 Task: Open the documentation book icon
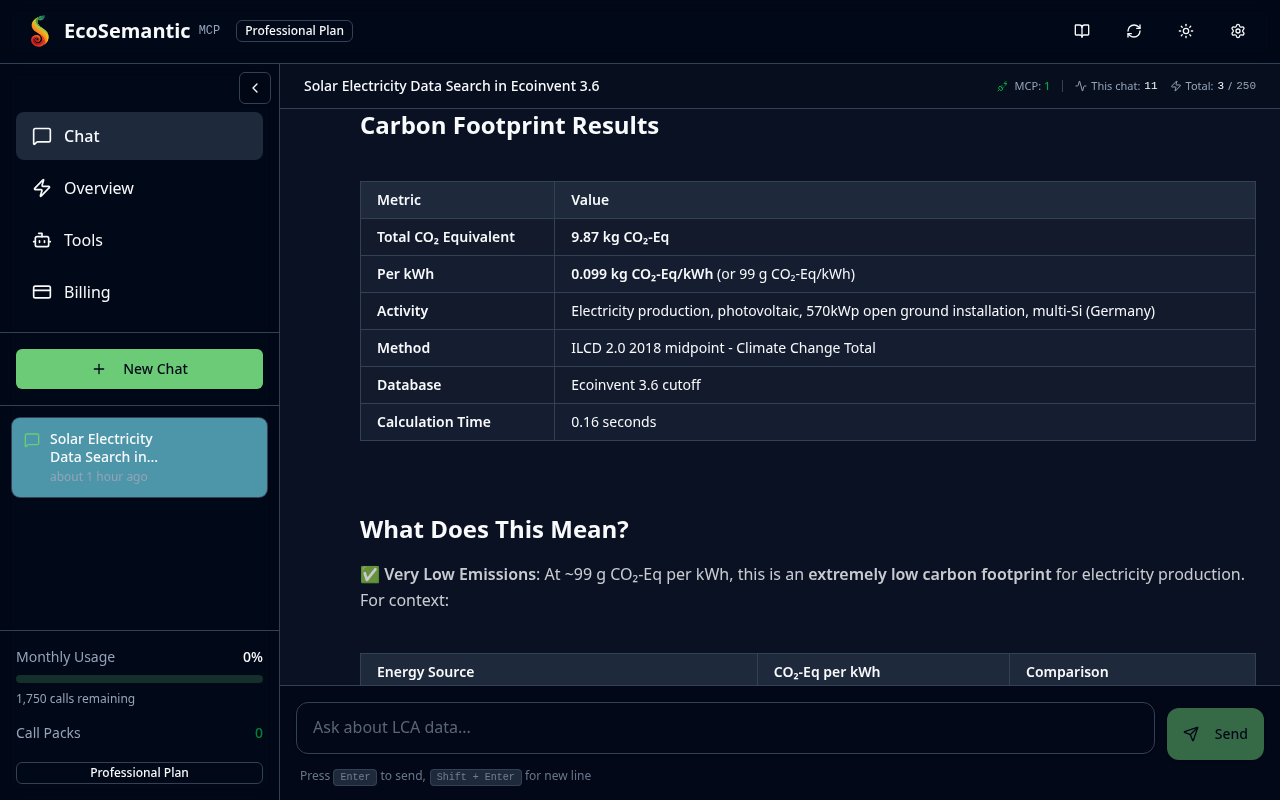(x=1081, y=31)
